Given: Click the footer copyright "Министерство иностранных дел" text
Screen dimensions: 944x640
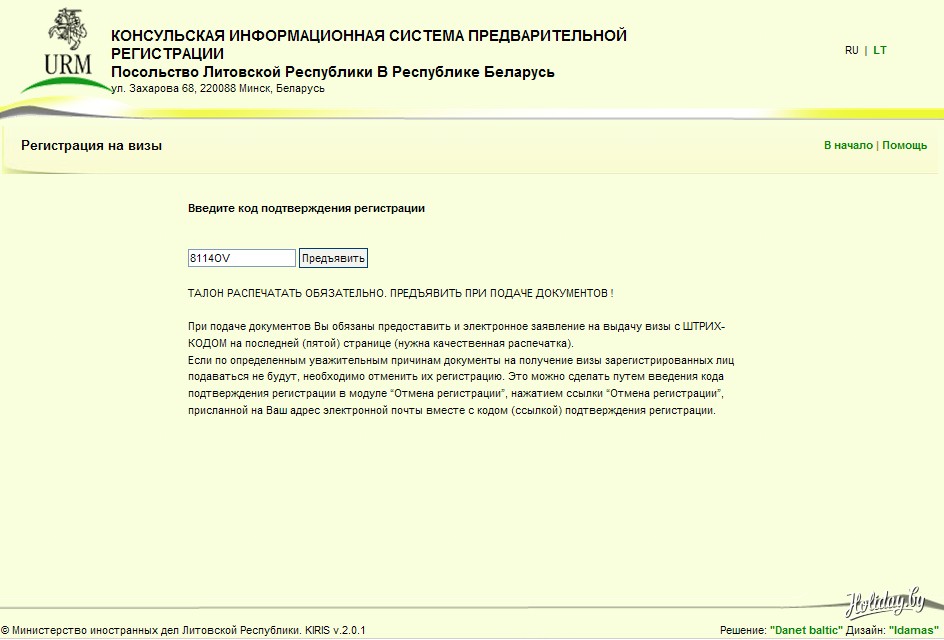Looking at the screenshot, I should pyautogui.click(x=183, y=630).
